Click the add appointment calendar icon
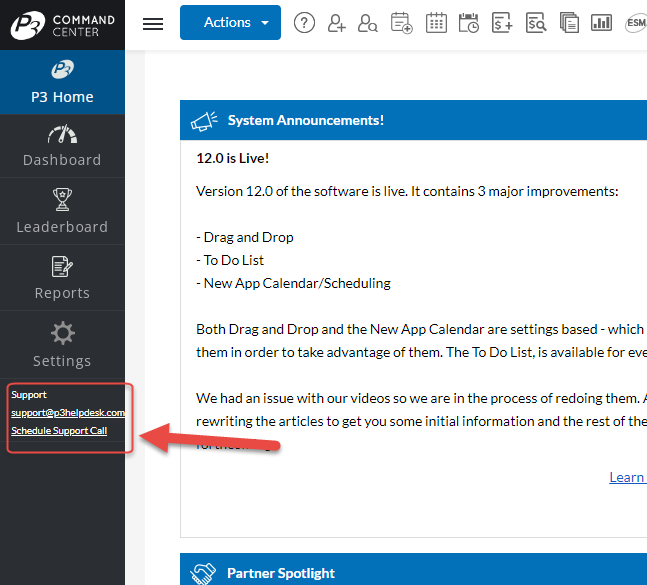 coord(401,23)
